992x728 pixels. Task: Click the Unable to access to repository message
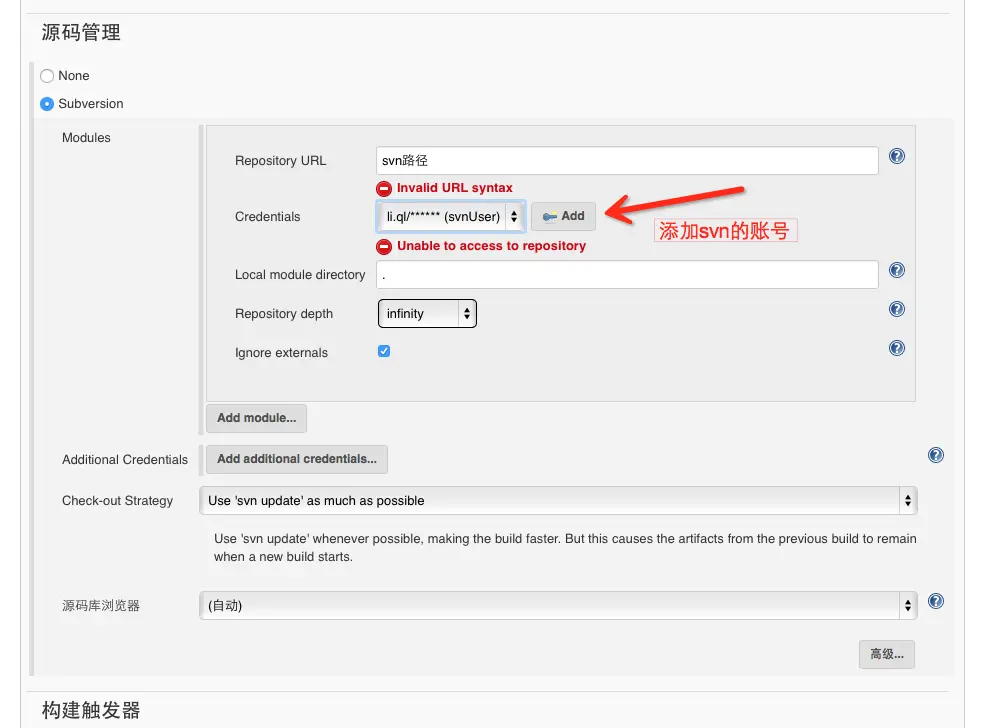(x=491, y=246)
